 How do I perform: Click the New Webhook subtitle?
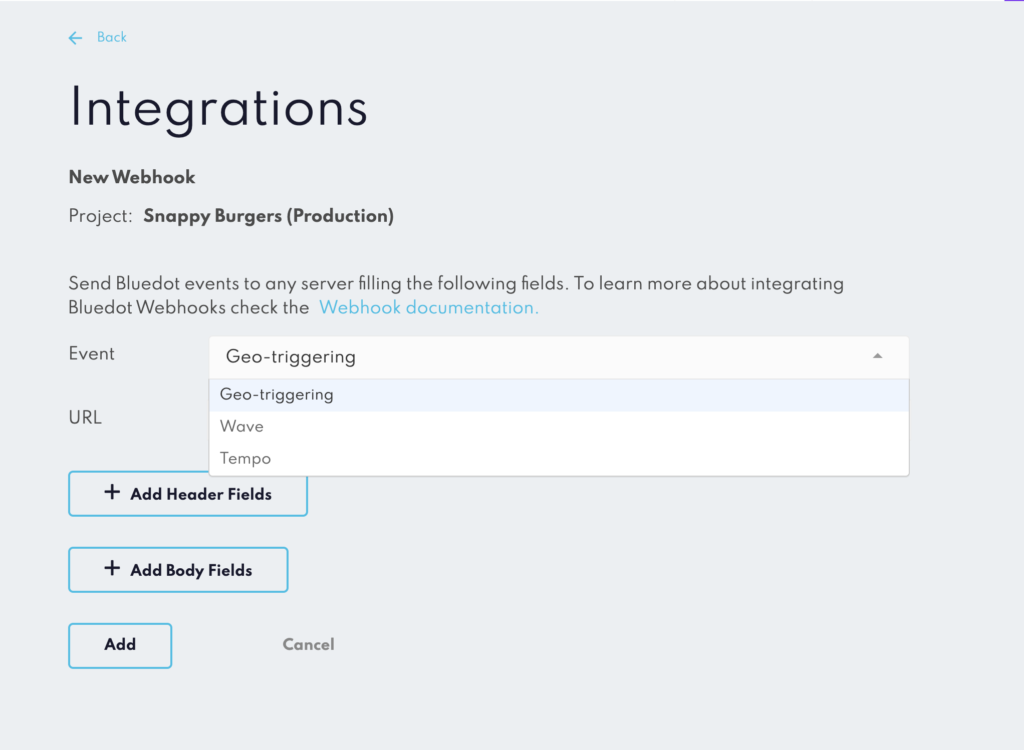132,178
